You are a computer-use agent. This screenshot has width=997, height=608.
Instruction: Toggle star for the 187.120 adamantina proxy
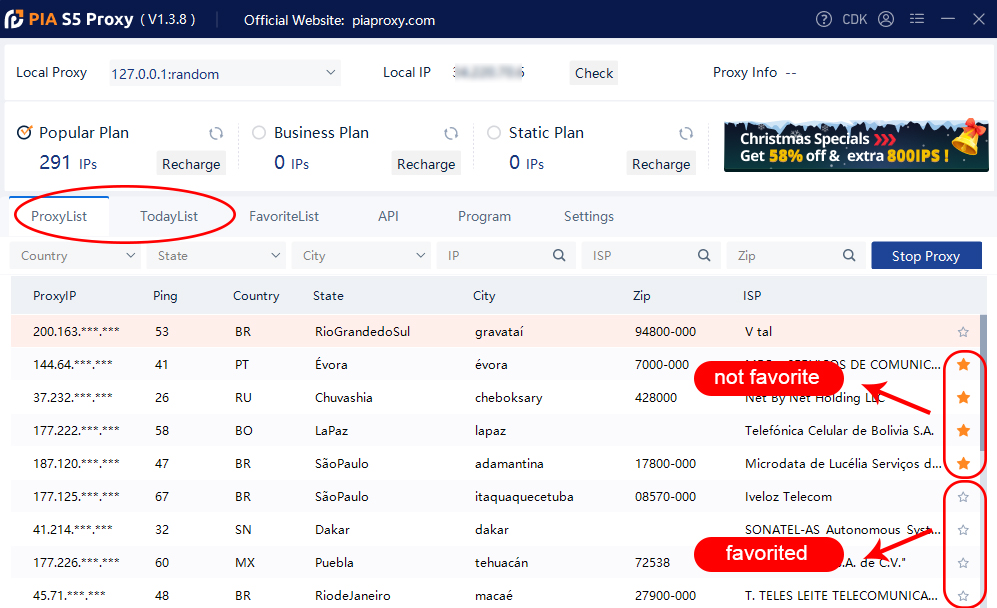963,463
